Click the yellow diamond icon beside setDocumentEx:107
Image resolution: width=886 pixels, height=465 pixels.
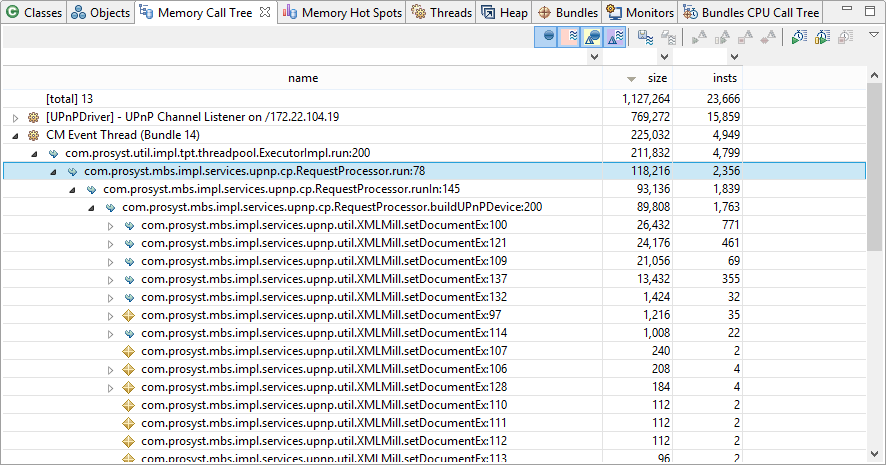pos(127,351)
